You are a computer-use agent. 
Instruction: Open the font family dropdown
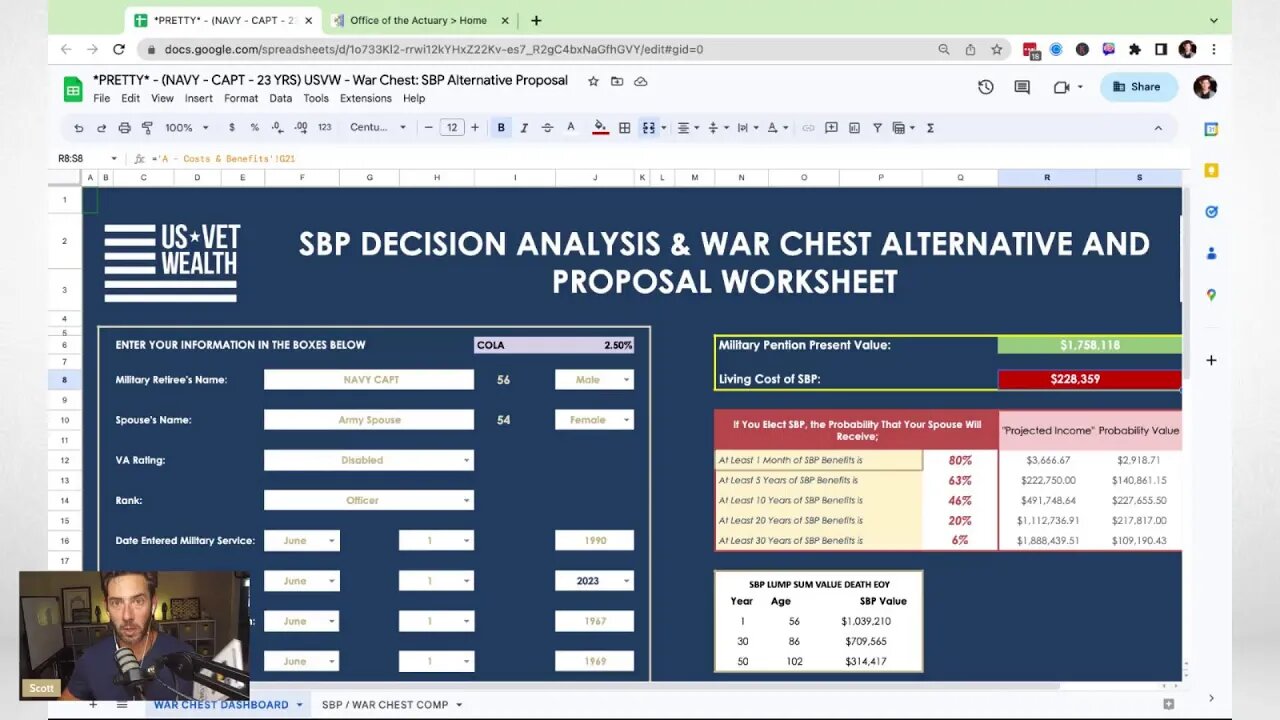point(378,128)
